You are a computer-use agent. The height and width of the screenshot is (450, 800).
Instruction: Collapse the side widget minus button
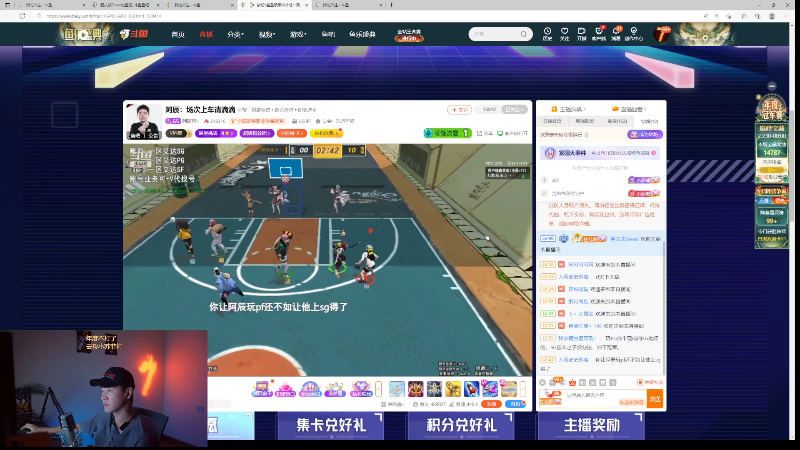click(x=772, y=86)
